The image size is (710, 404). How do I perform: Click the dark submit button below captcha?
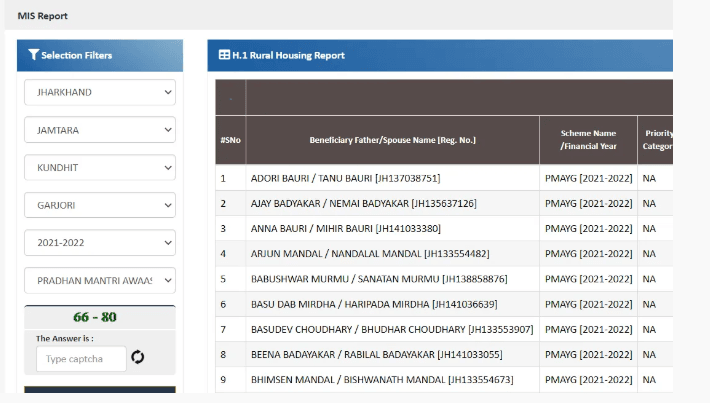[x=100, y=390]
